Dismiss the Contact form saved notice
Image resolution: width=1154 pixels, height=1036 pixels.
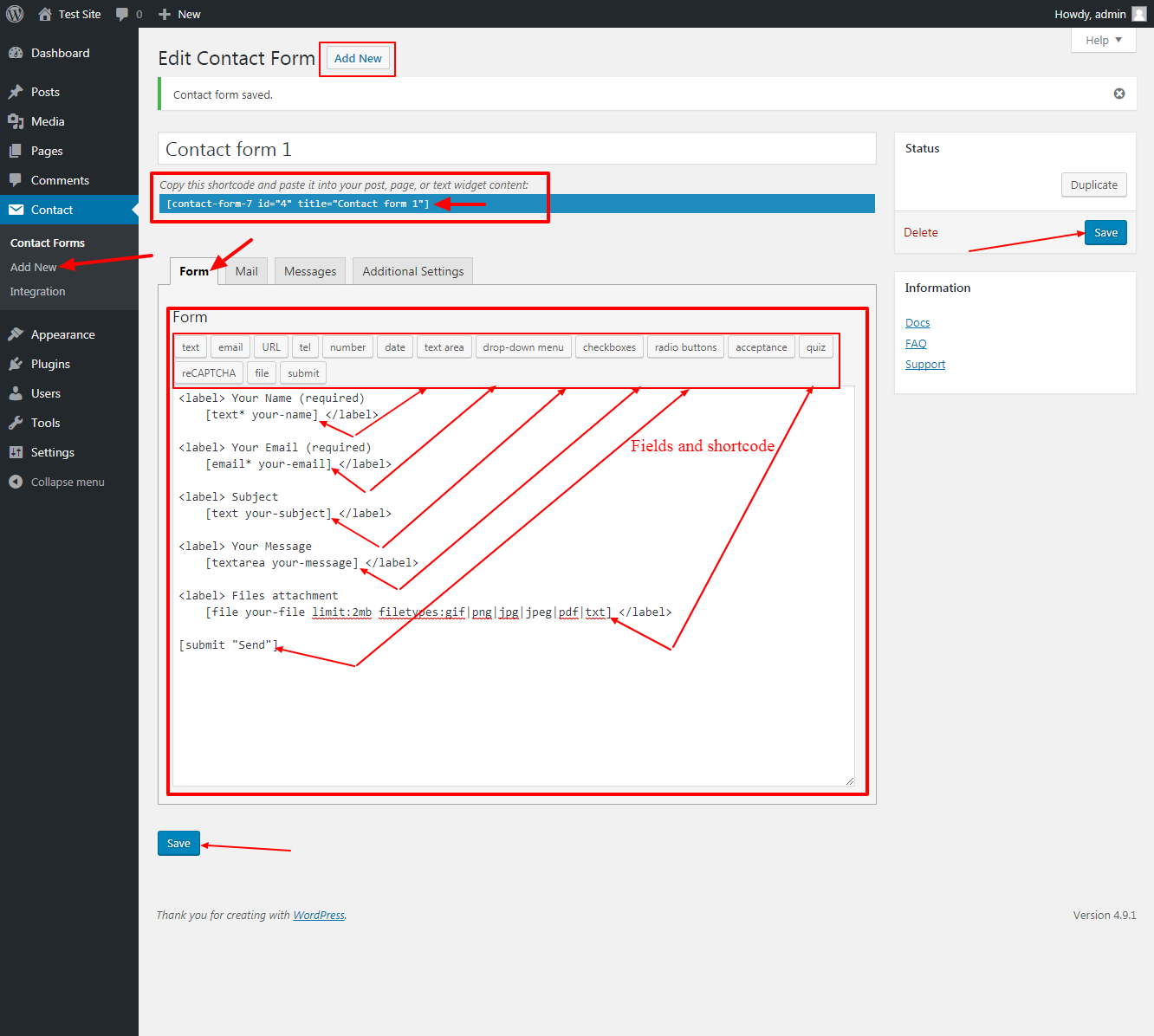click(1119, 94)
